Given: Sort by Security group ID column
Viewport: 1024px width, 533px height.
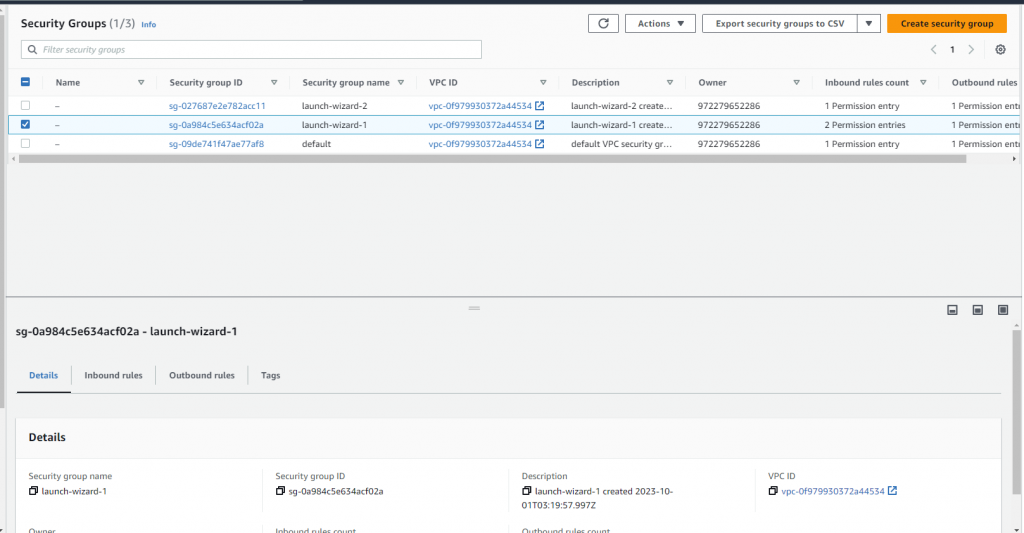Looking at the screenshot, I should pos(274,83).
